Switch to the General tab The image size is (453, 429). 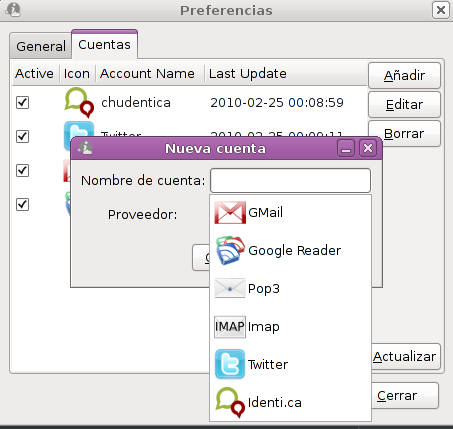(x=41, y=46)
